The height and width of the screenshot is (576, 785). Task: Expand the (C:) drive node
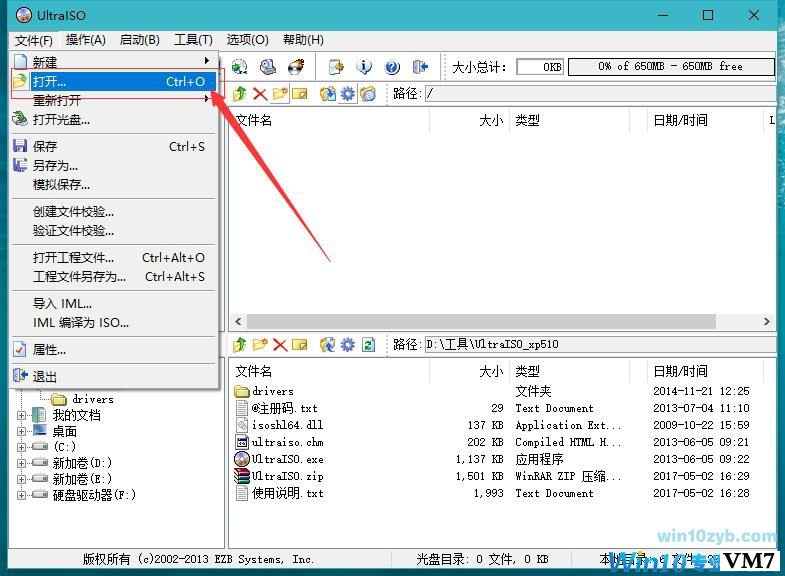coord(21,446)
